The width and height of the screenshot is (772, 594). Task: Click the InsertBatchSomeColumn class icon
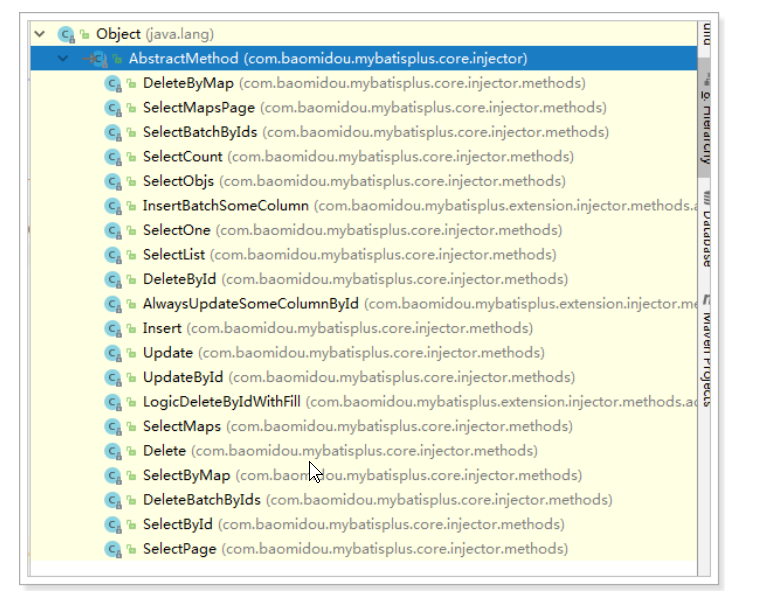(113, 206)
